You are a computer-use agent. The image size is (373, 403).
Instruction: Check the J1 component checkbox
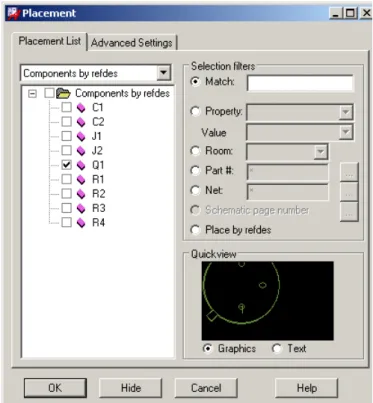tap(67, 136)
